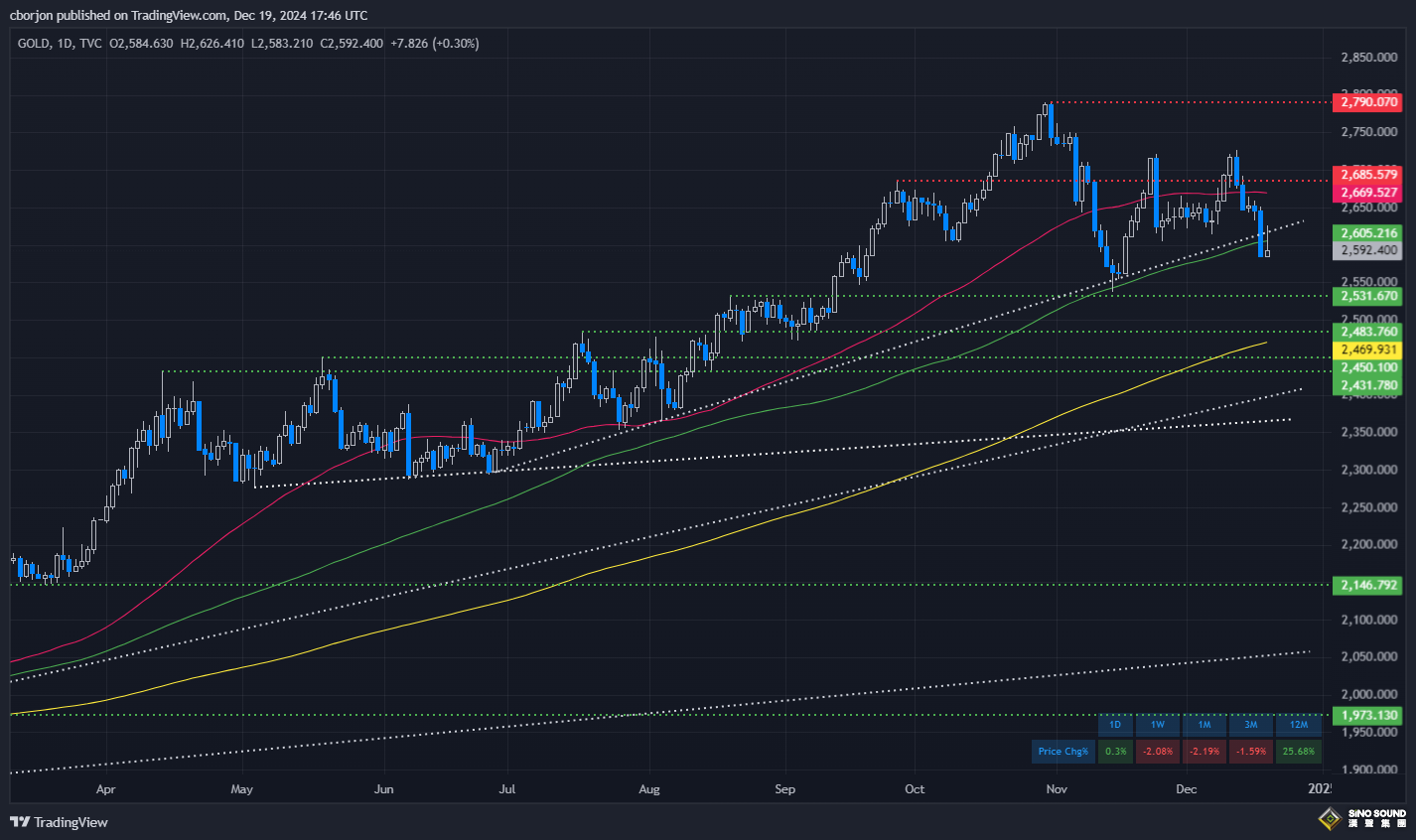Select the 3M column header
Viewport: 1416px width, 840px height.
[1251, 725]
